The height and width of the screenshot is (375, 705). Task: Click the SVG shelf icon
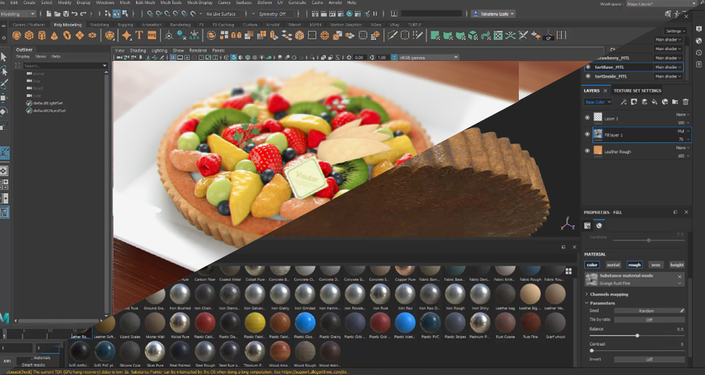click(x=152, y=35)
